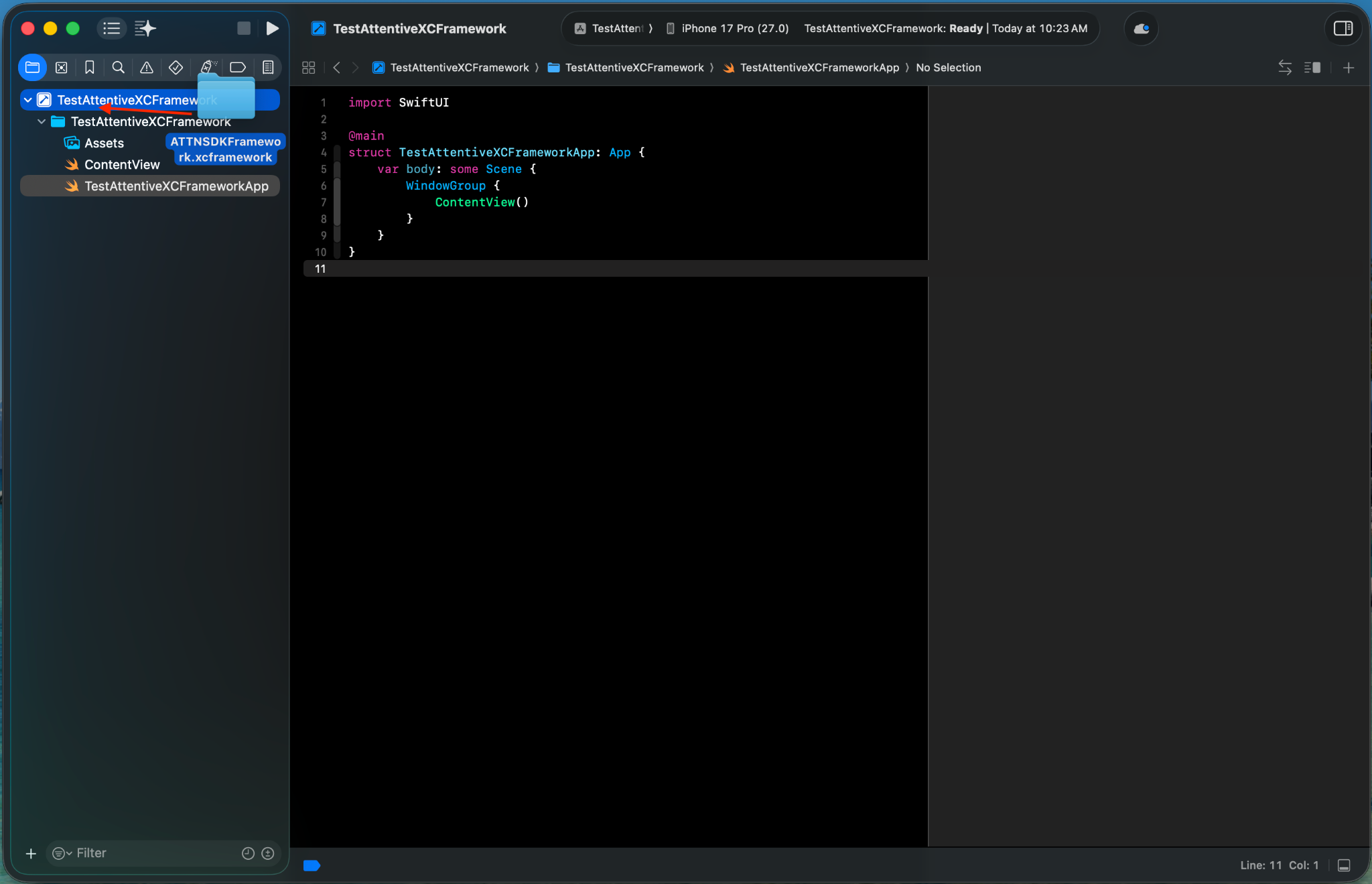Viewport: 1372px width, 884px height.
Task: Click TestAttentiveXCFrameworkApp breadcrumb in jump bar
Action: coord(811,68)
